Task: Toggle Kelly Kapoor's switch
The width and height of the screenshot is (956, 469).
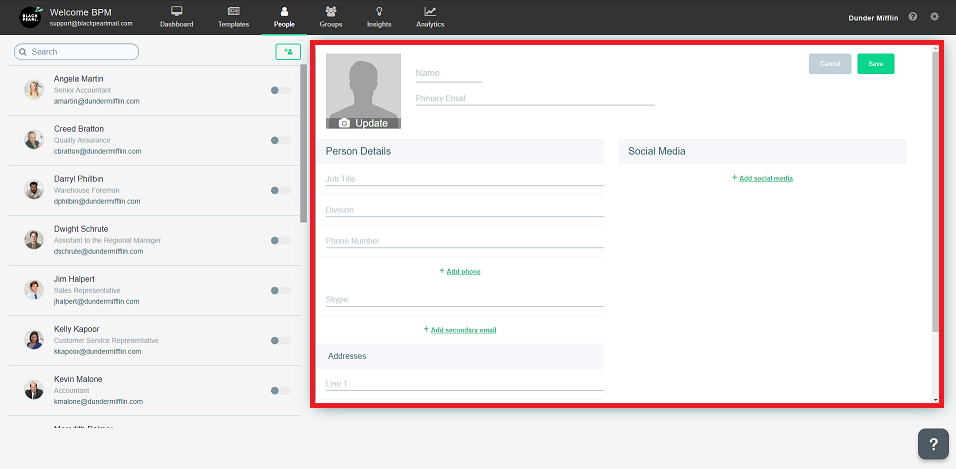Action: click(280, 340)
